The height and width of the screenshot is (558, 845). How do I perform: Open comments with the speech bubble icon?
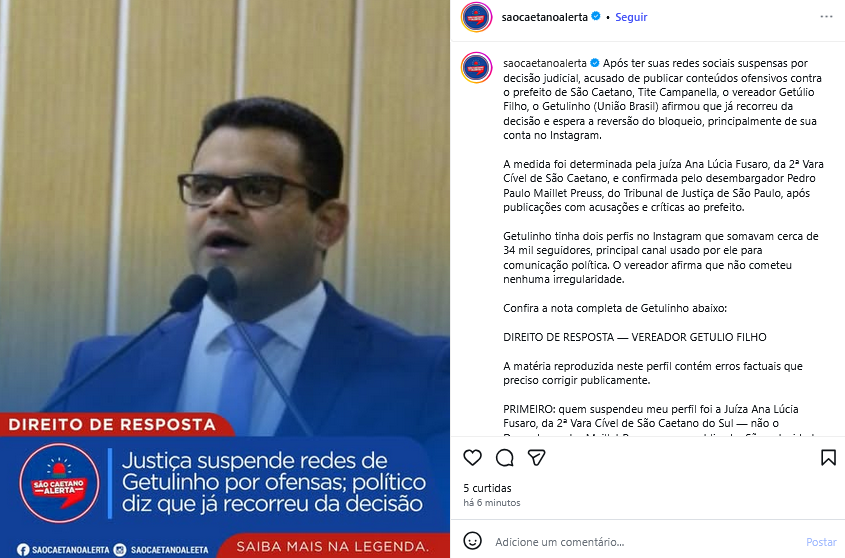click(x=504, y=458)
